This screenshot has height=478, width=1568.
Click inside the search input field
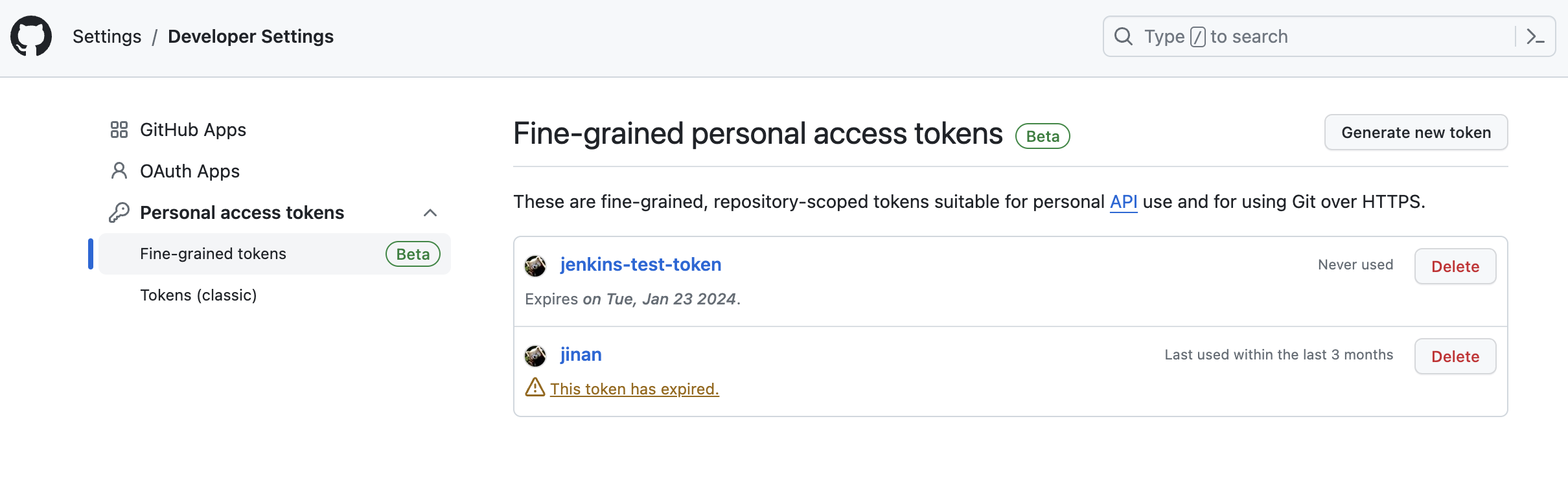1296,36
